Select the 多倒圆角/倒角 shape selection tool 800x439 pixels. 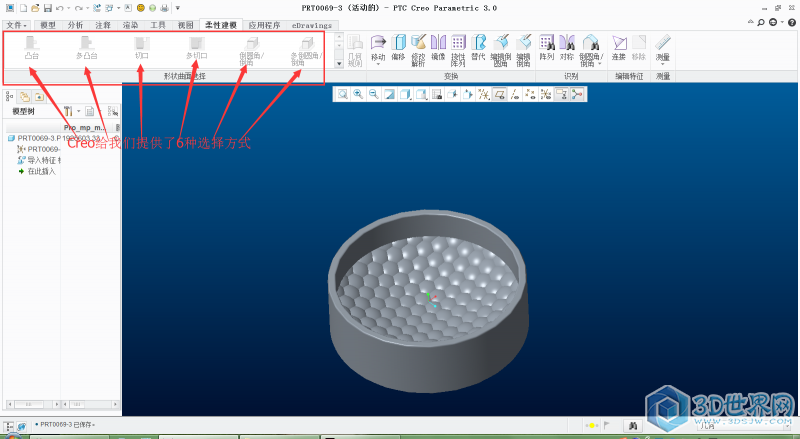[306, 51]
